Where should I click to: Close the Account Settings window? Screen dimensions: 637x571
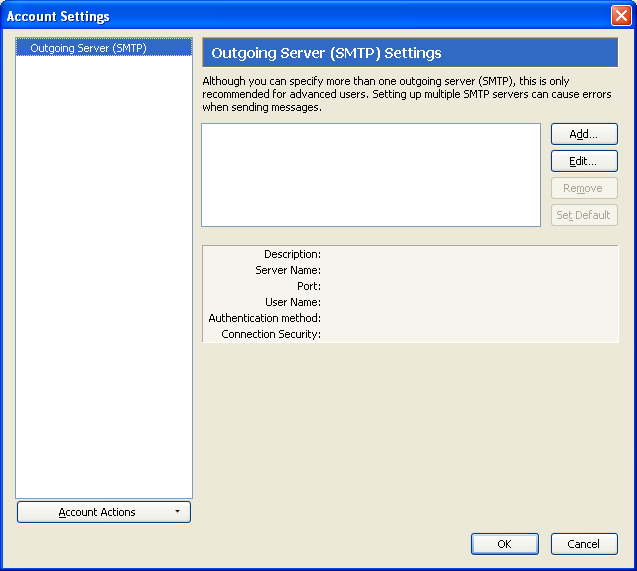point(621,16)
